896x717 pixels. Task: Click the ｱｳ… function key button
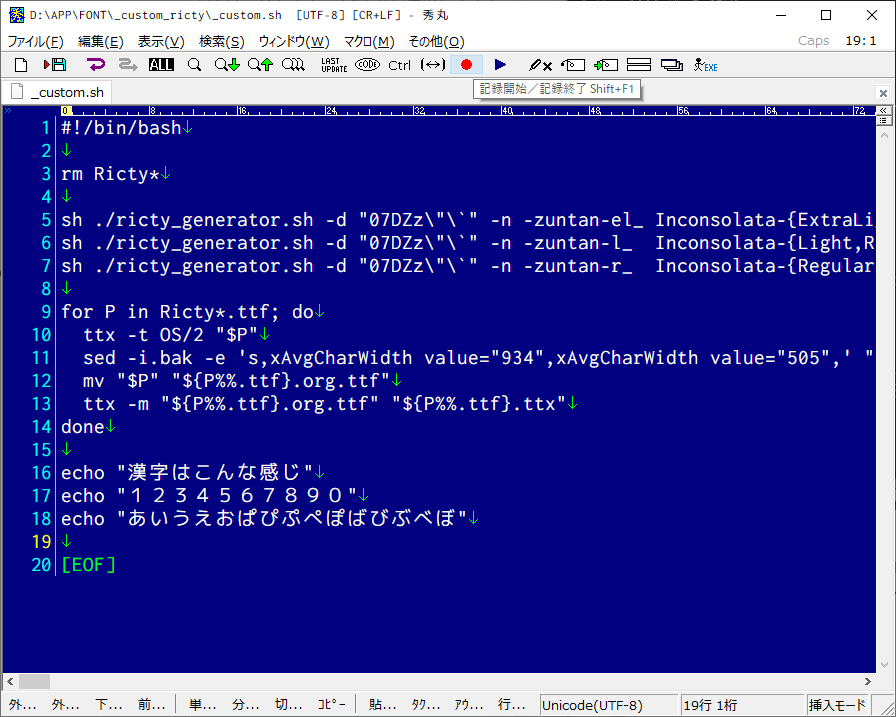(x=469, y=704)
